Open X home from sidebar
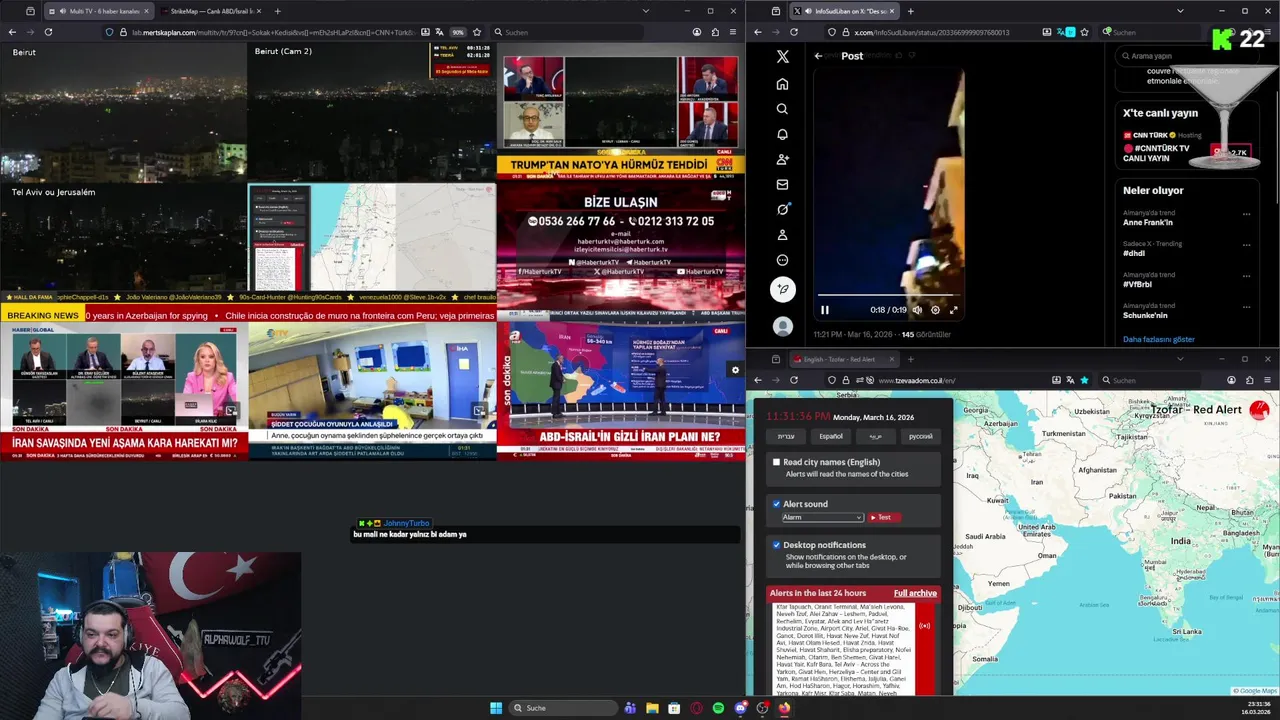This screenshot has width=1280, height=720. [782, 84]
